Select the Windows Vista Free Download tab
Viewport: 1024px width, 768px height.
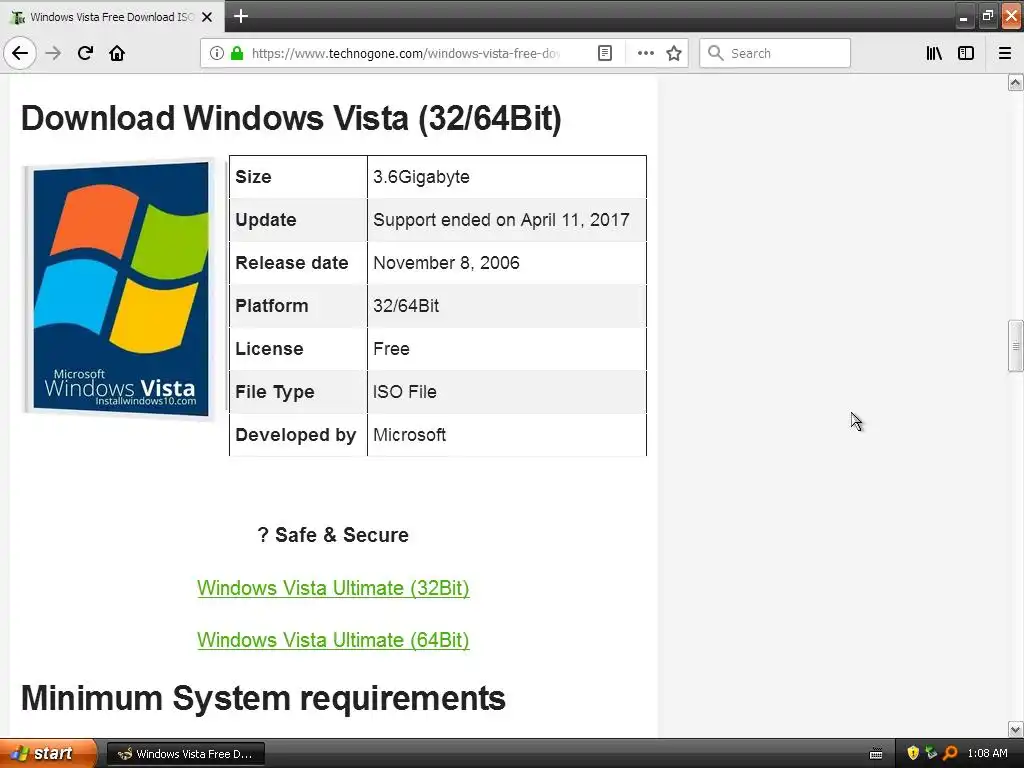click(x=112, y=17)
